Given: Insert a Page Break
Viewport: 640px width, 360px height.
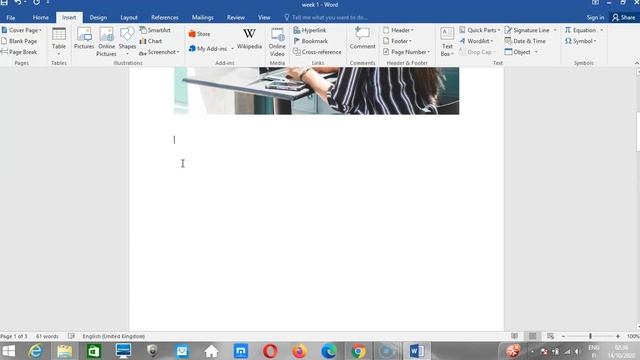Looking at the screenshot, I should pos(19,52).
